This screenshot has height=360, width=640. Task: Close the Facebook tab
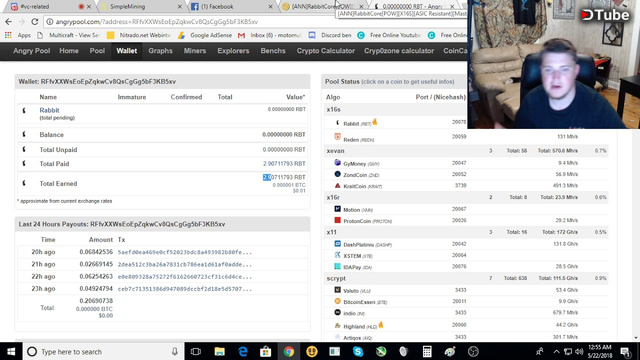click(x=270, y=7)
